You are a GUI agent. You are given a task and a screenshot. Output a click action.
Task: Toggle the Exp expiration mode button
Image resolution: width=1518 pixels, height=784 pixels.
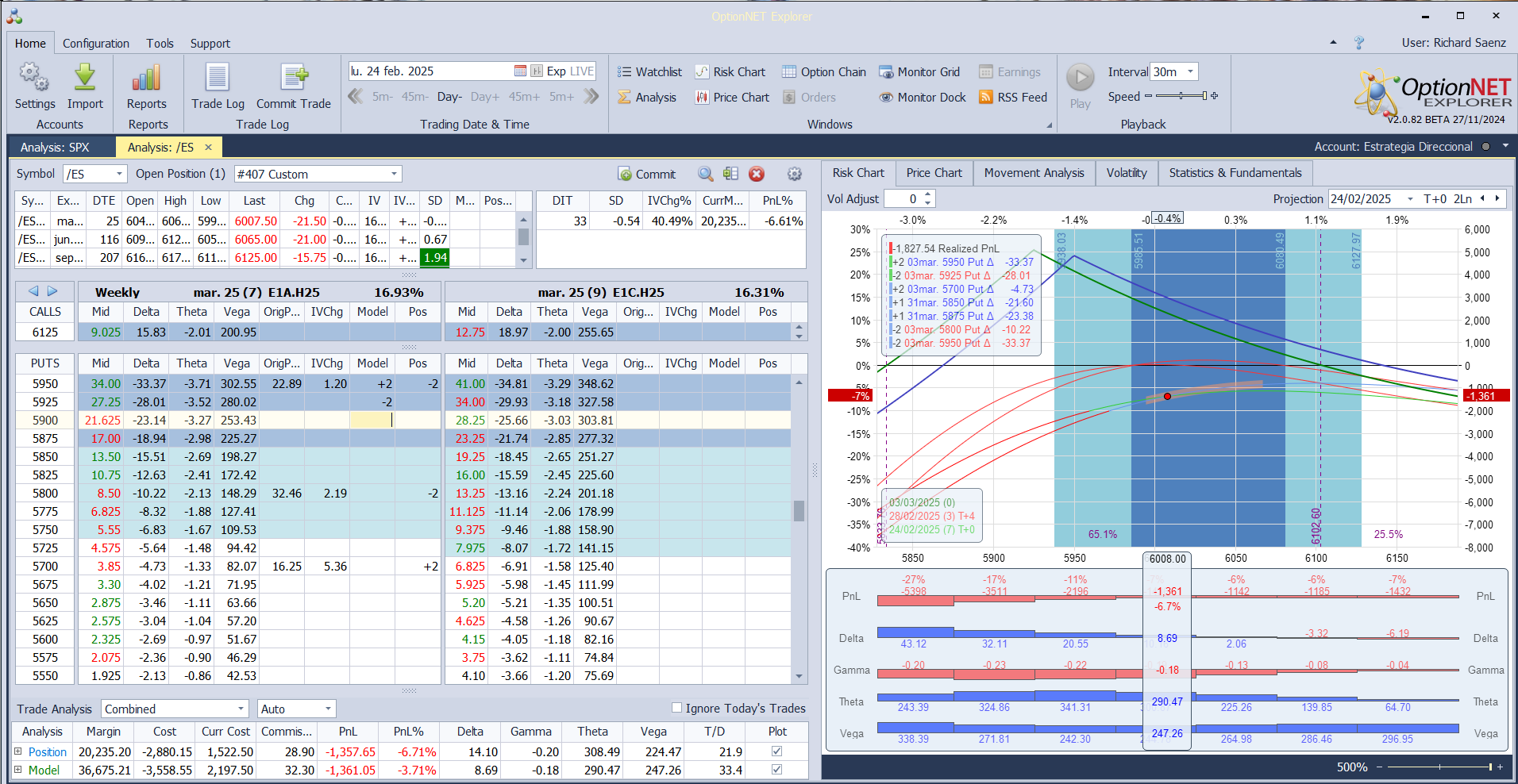(556, 71)
